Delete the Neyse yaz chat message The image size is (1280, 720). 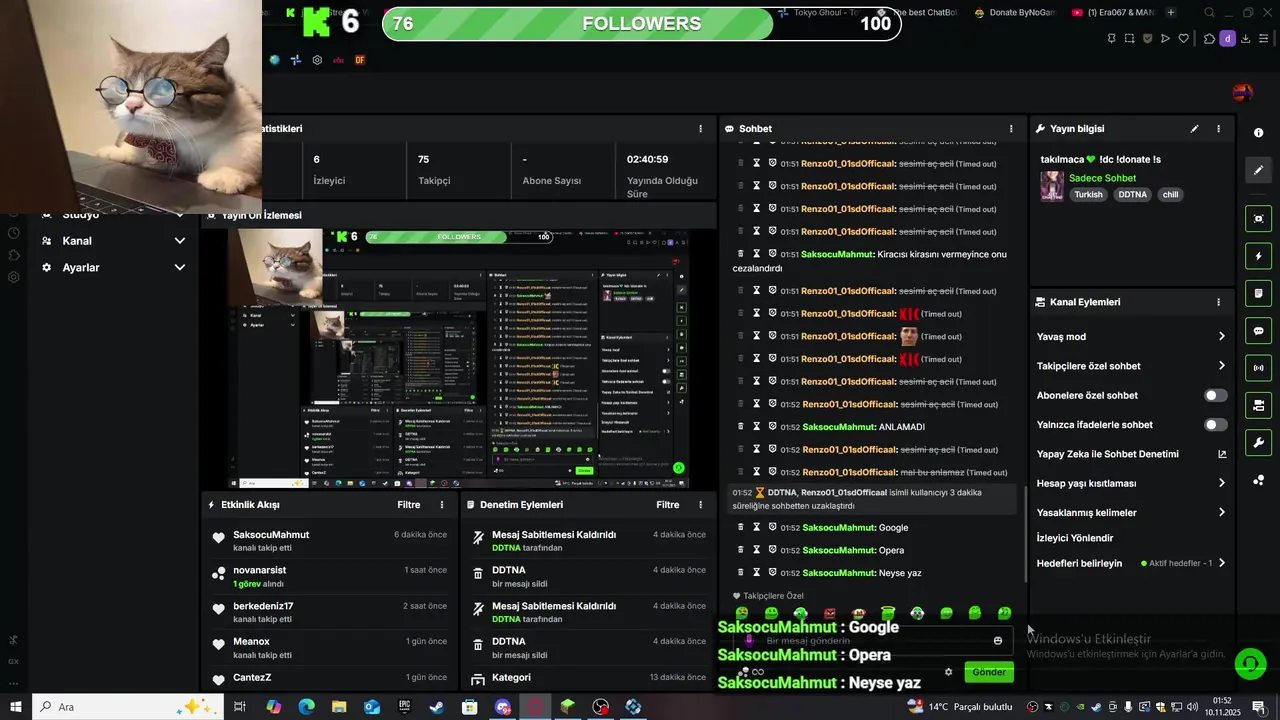pos(741,573)
